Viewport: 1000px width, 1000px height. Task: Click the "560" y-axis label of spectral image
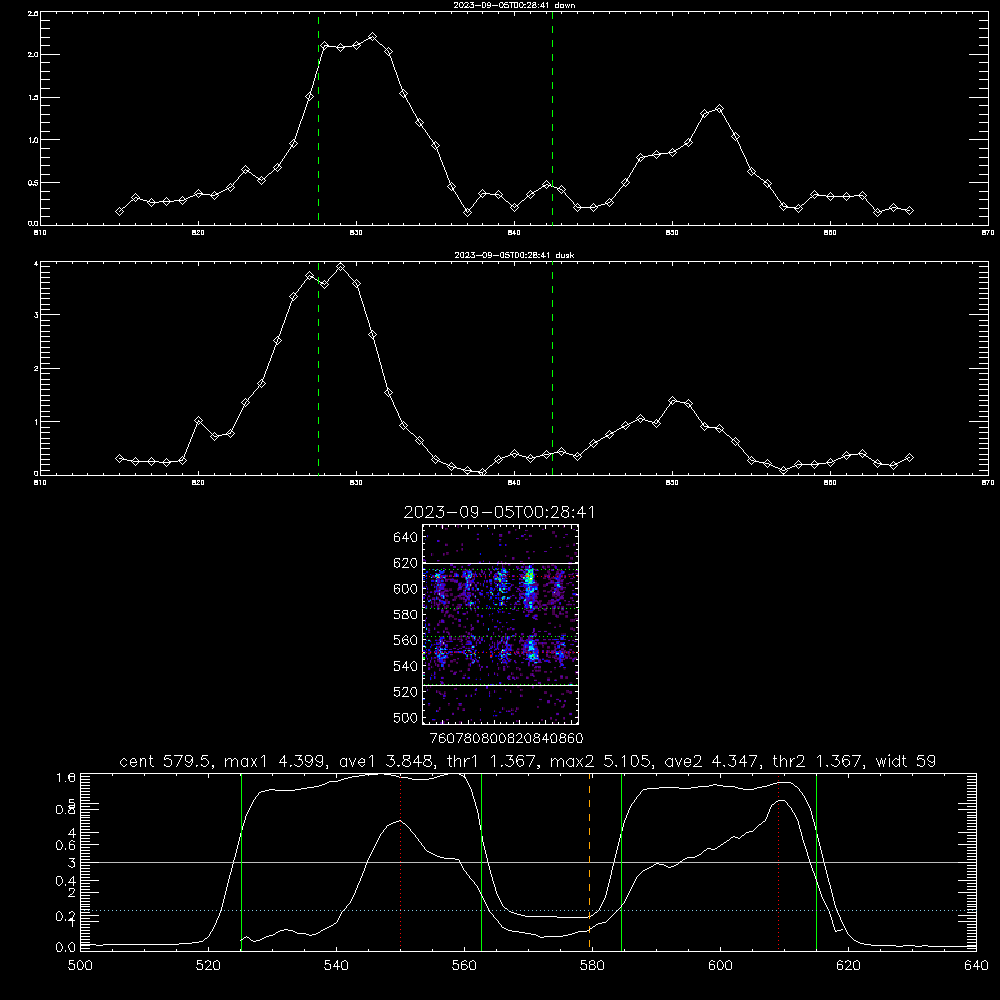[405, 640]
